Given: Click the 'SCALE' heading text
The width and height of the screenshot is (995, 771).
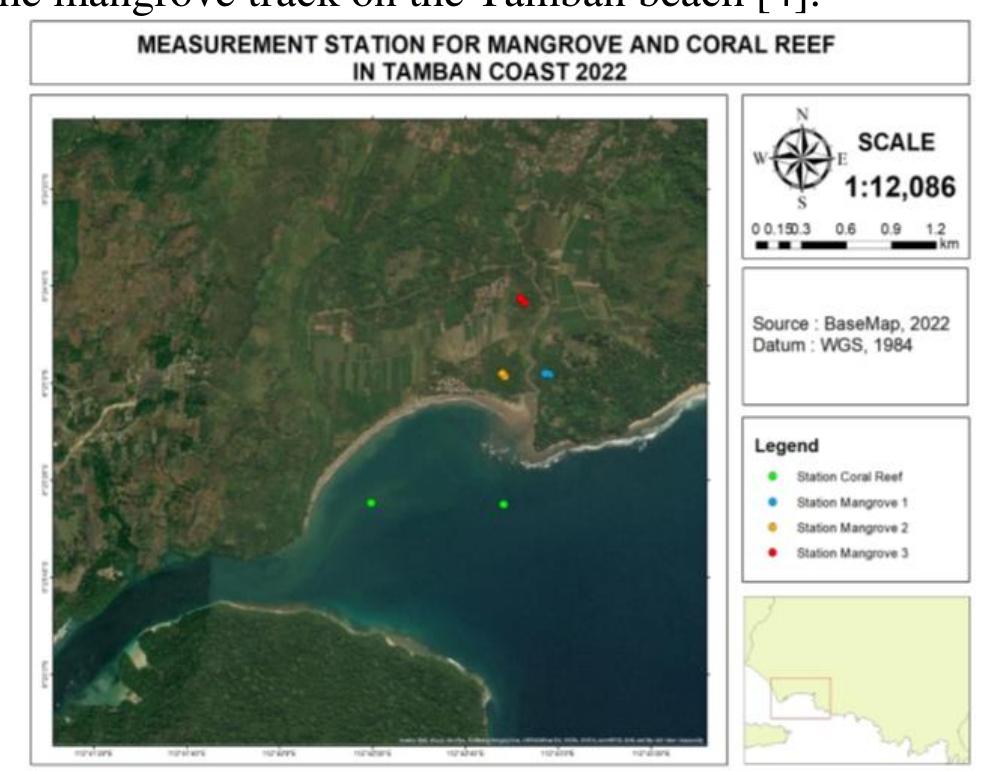Looking at the screenshot, I should coord(896,142).
